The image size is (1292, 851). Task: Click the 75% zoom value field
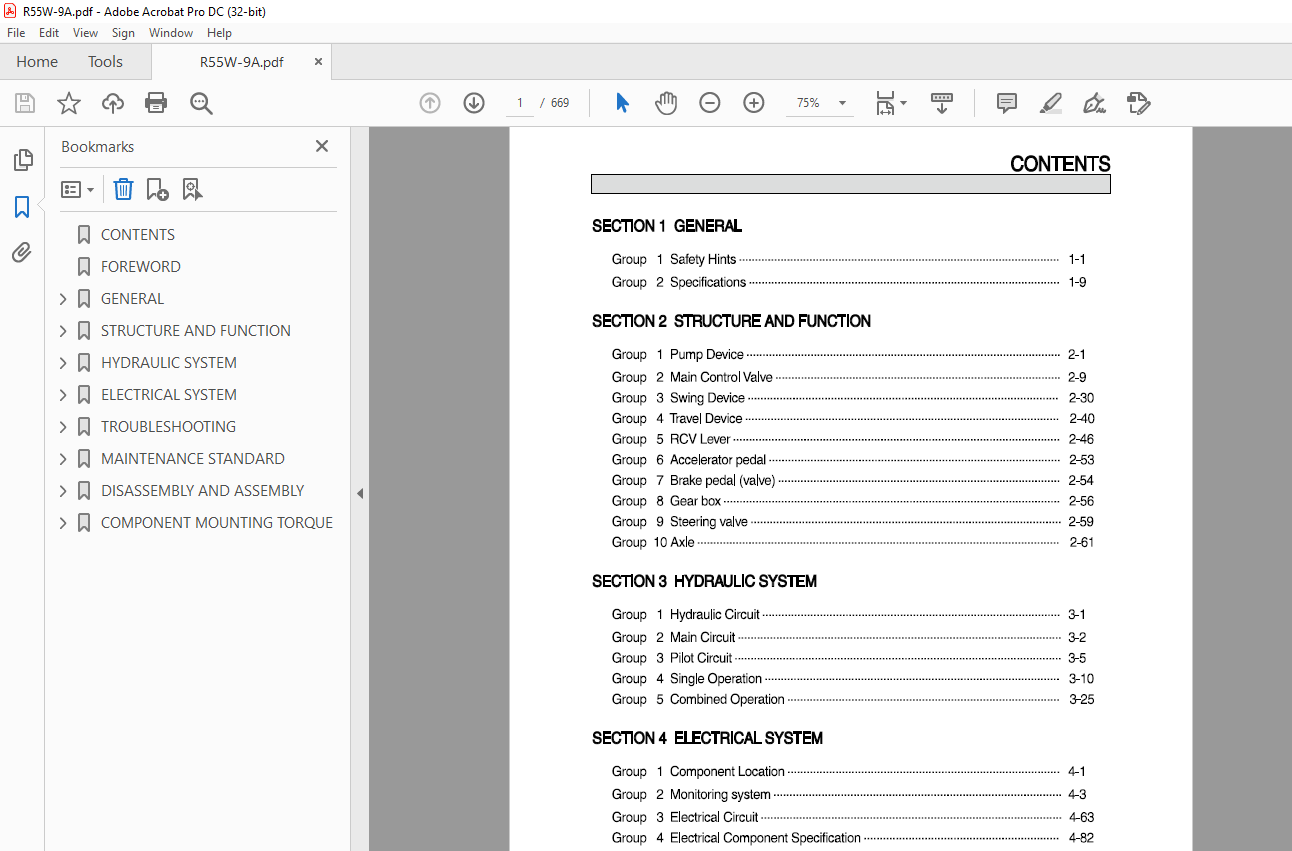point(808,103)
